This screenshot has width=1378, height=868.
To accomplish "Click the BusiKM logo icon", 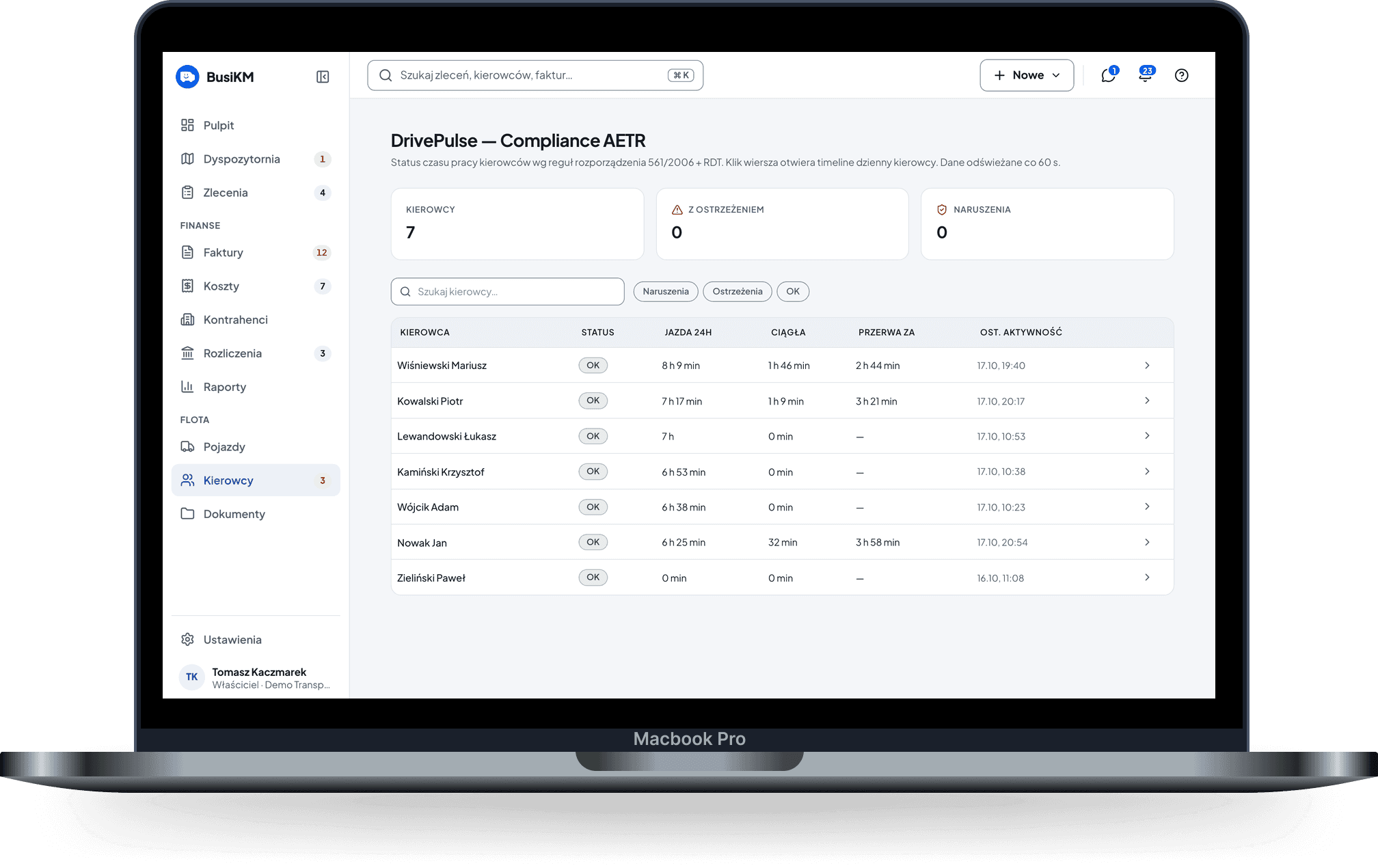I will coord(187,77).
